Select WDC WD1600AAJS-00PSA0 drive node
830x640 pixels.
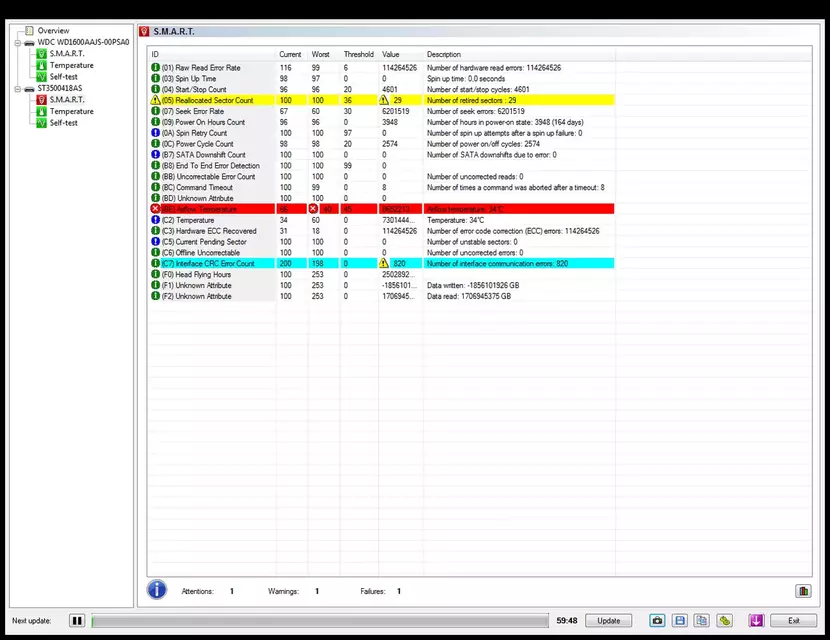tap(83, 42)
